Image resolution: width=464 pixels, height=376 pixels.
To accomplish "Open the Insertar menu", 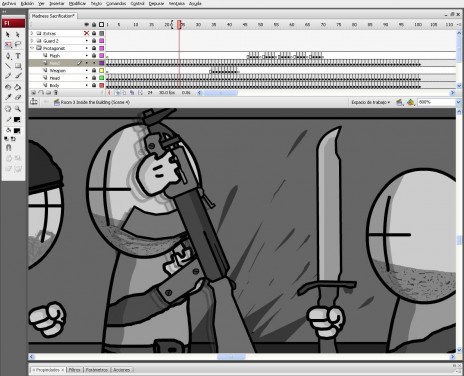I will tap(57, 4).
